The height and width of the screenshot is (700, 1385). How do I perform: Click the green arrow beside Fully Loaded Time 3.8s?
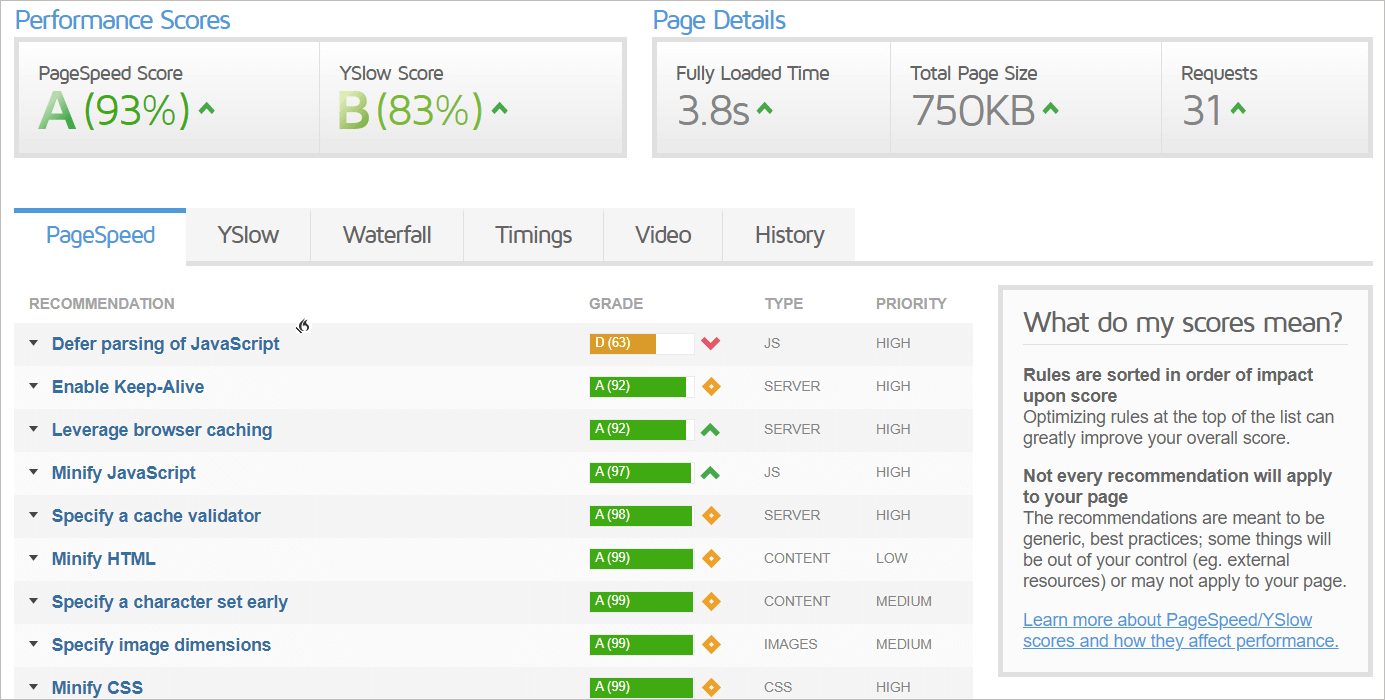[764, 109]
